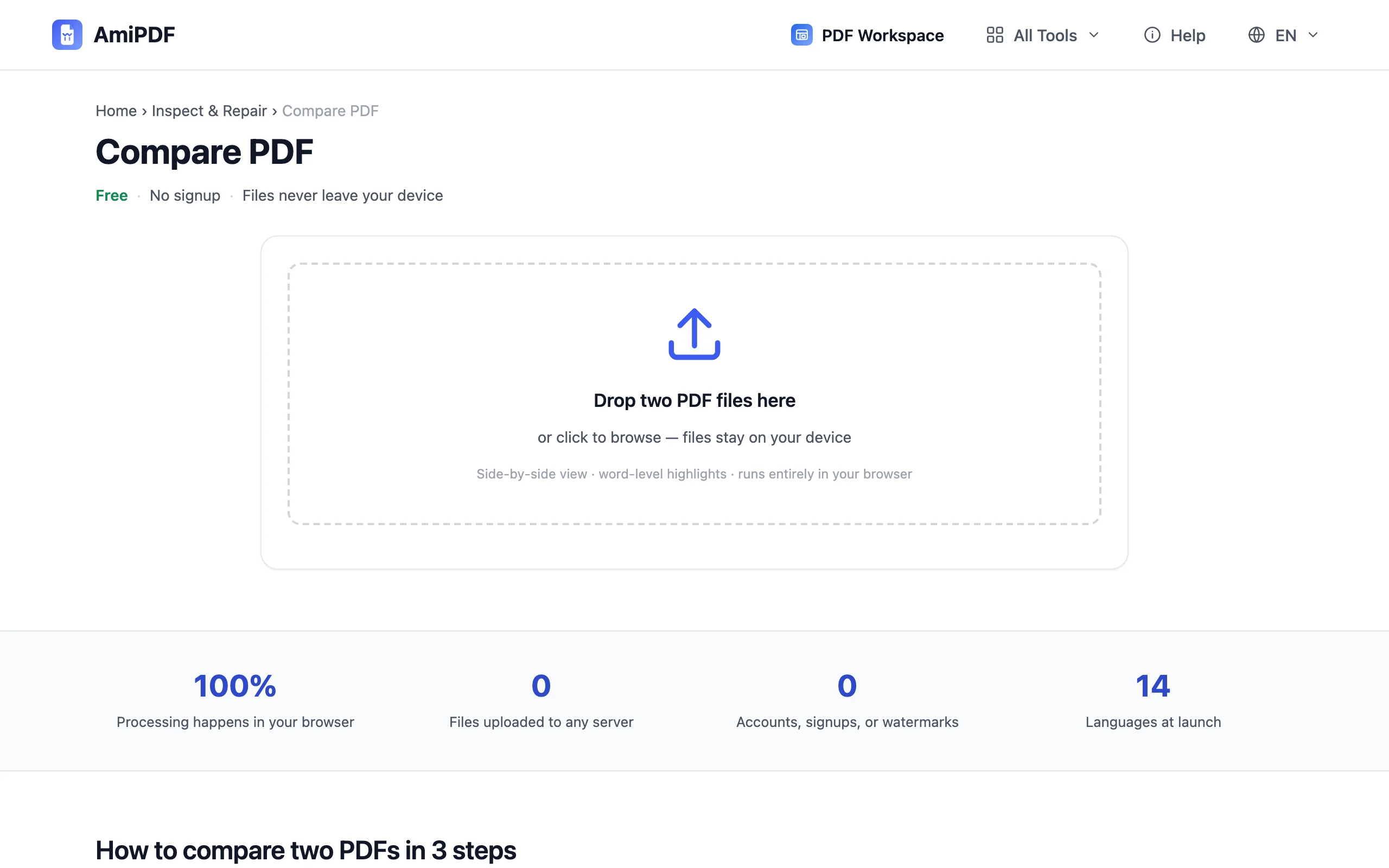The height and width of the screenshot is (868, 1389).
Task: Click 'Processing happens in your browser' text
Action: pos(235,722)
